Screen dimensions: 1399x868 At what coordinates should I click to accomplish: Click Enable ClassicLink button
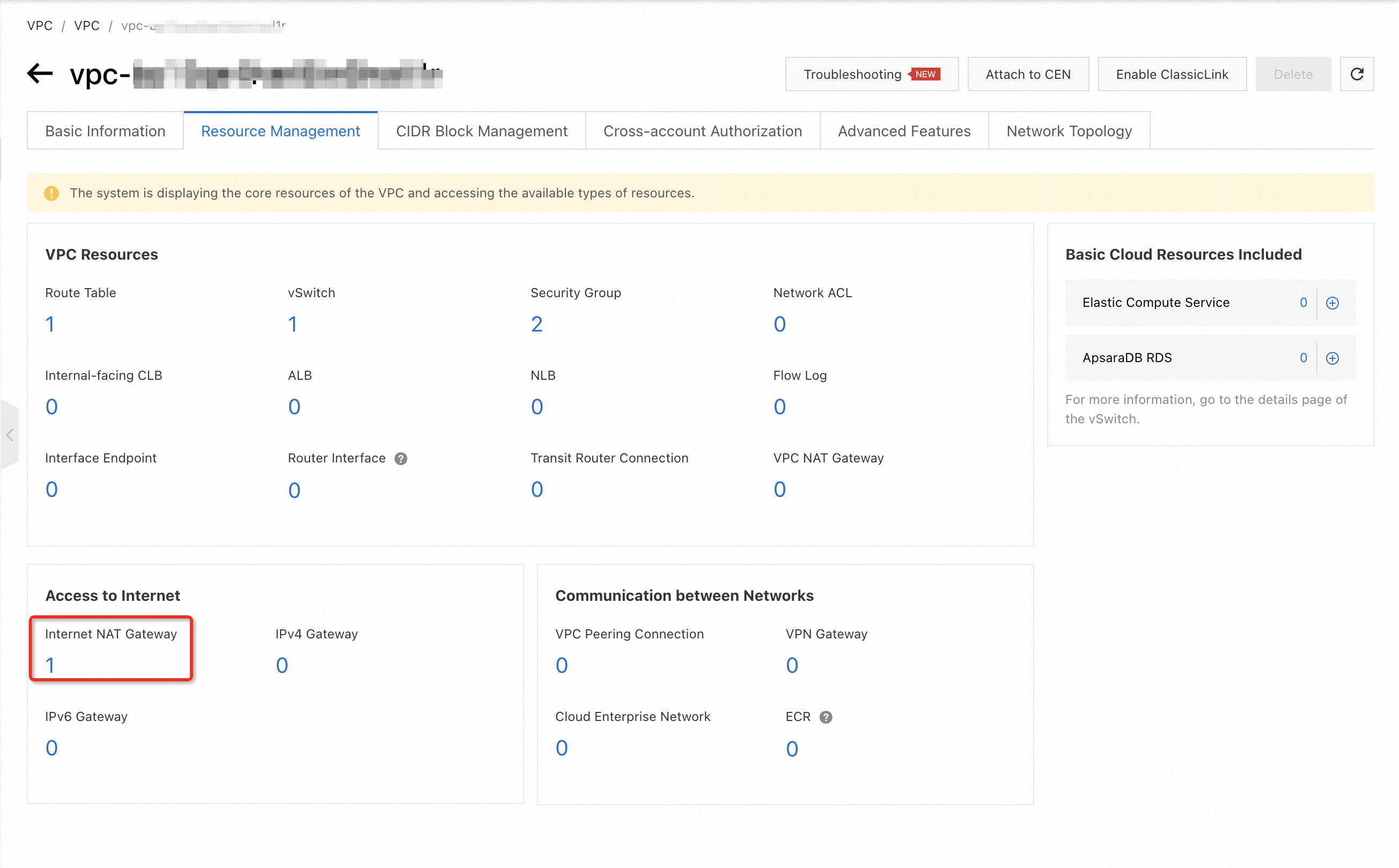pos(1172,74)
